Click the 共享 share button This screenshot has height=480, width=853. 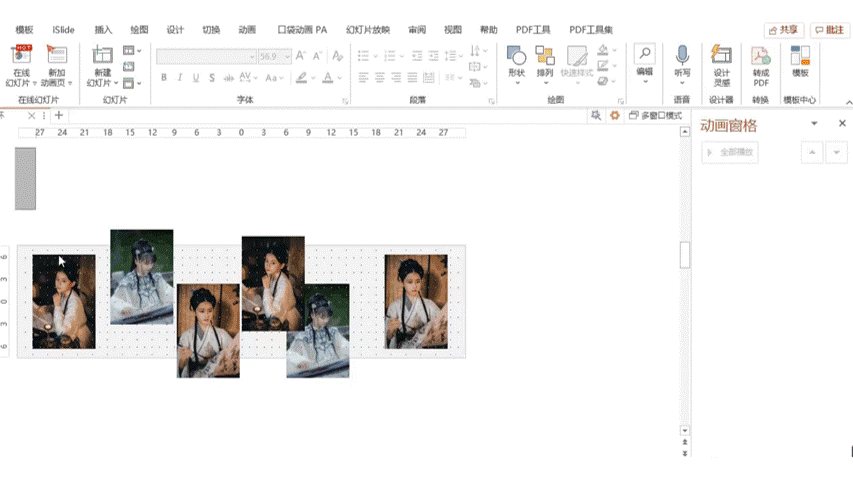(784, 30)
